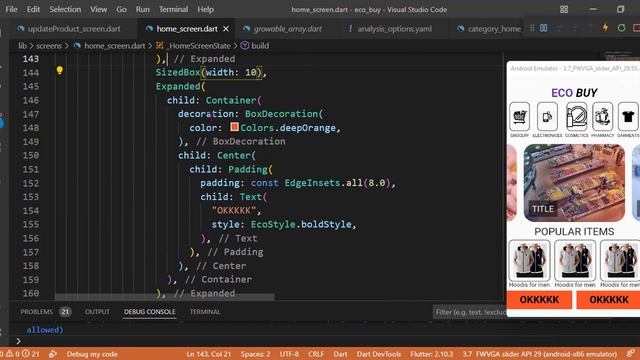Viewport: 640px width, 360px height.
Task: Click the green hot restart icon
Action: [621, 28]
